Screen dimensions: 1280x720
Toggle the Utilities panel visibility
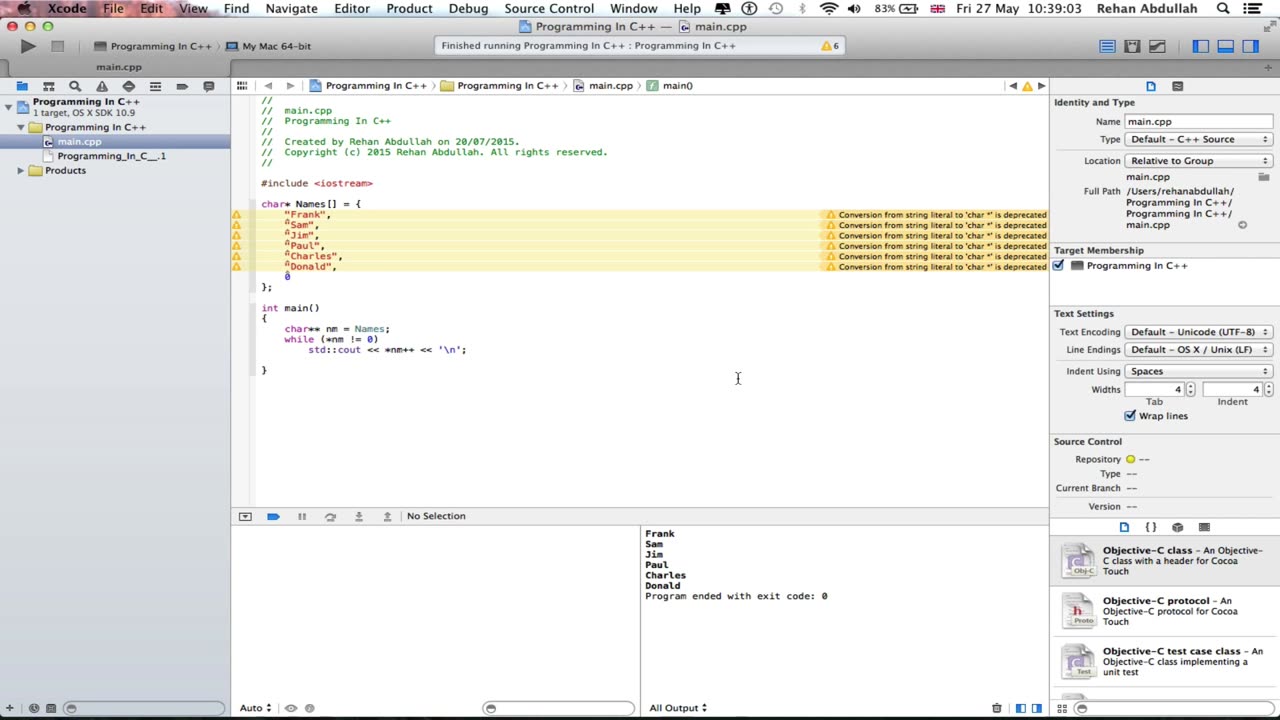[1250, 46]
